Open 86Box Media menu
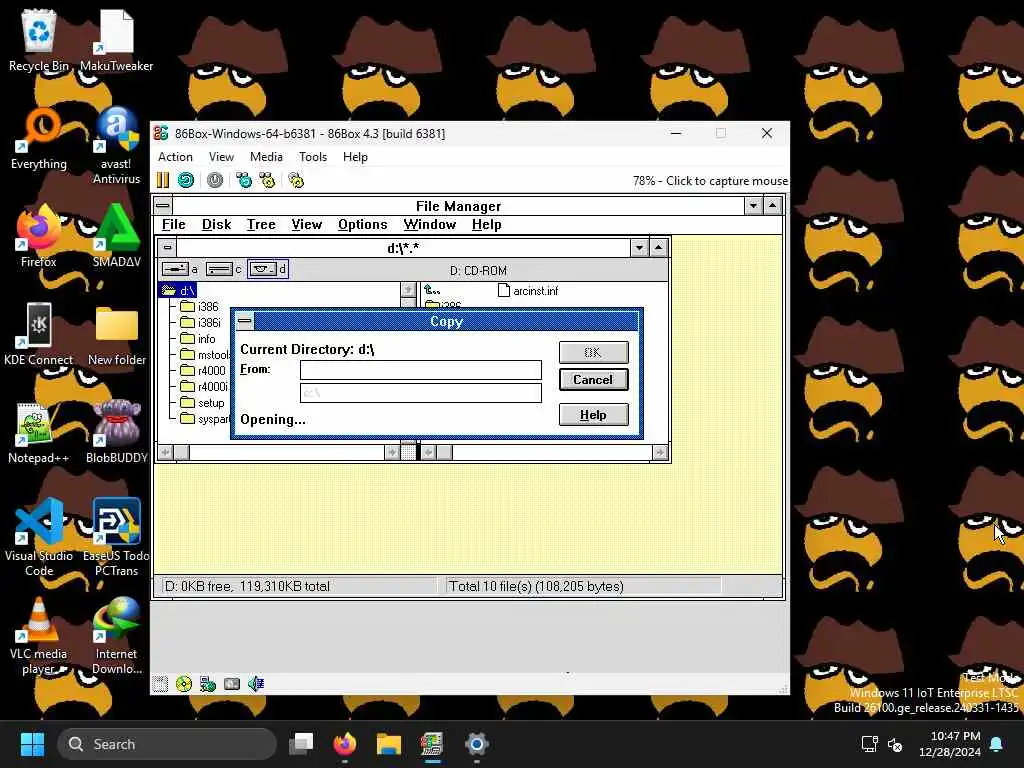1024x768 pixels. tap(266, 157)
